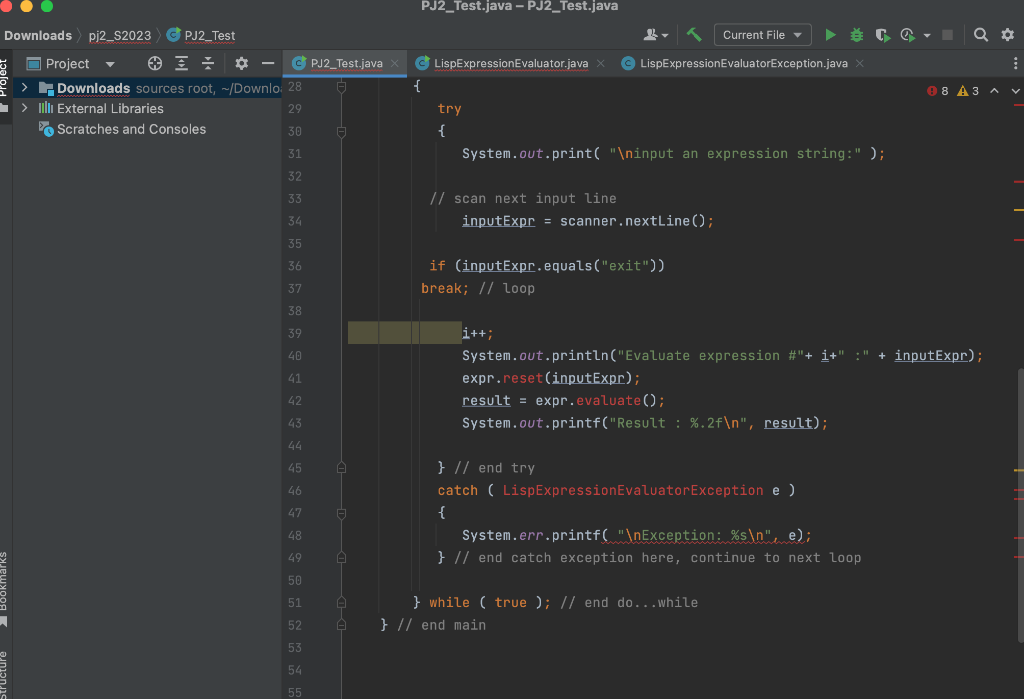This screenshot has width=1024, height=699.
Task: Run with Coverage using the shield icon
Action: point(882,35)
